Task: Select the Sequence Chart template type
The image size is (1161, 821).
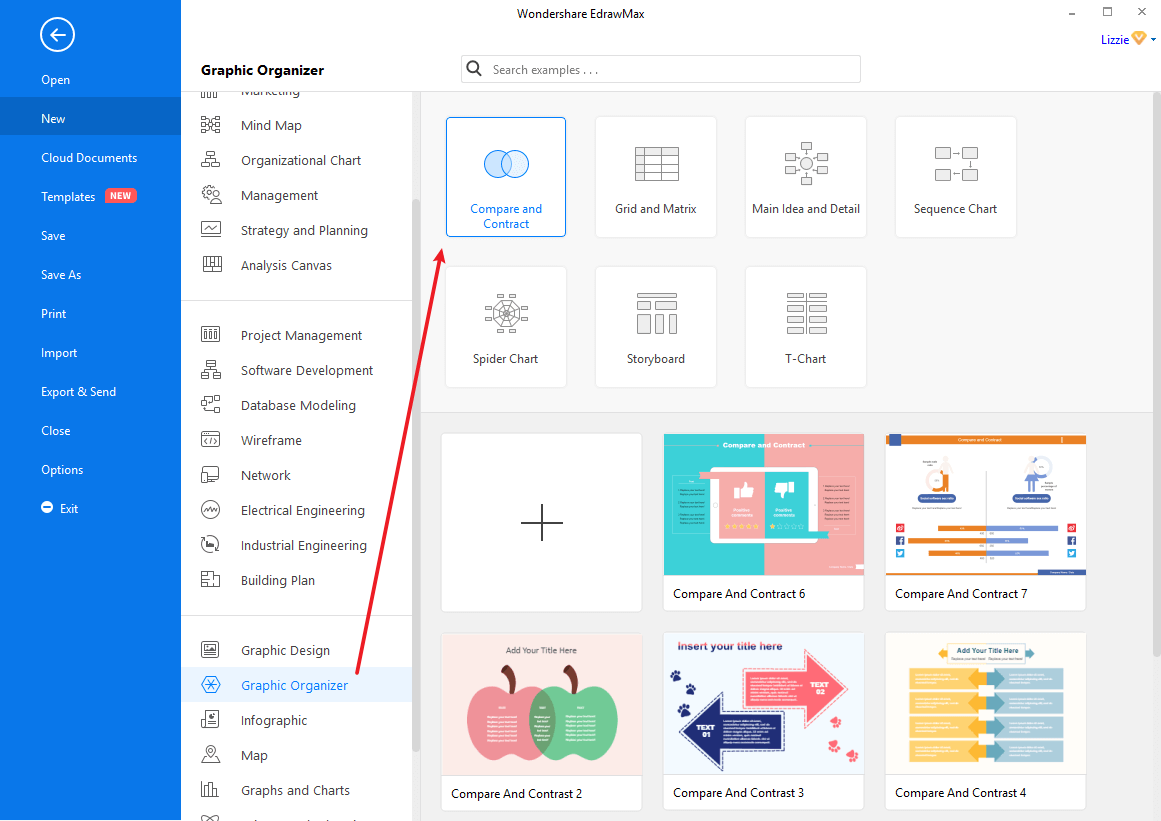Action: pos(955,177)
